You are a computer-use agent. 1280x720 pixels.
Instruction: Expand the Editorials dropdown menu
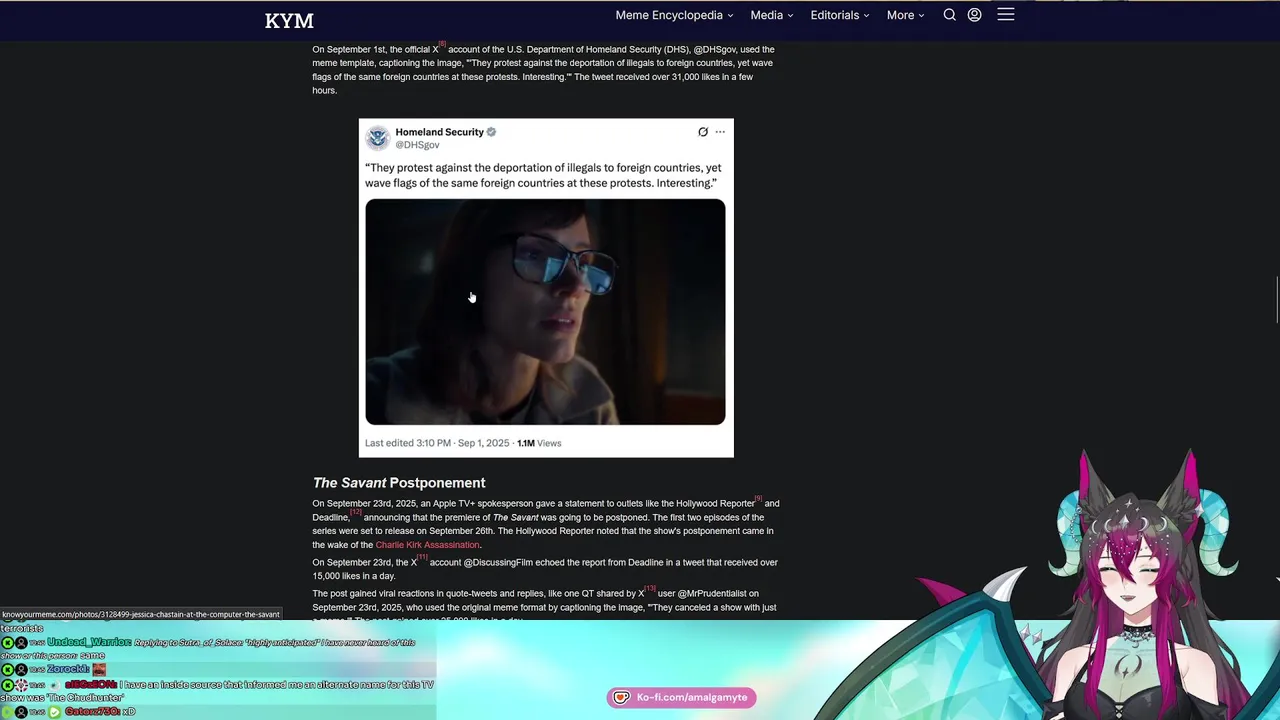point(840,15)
